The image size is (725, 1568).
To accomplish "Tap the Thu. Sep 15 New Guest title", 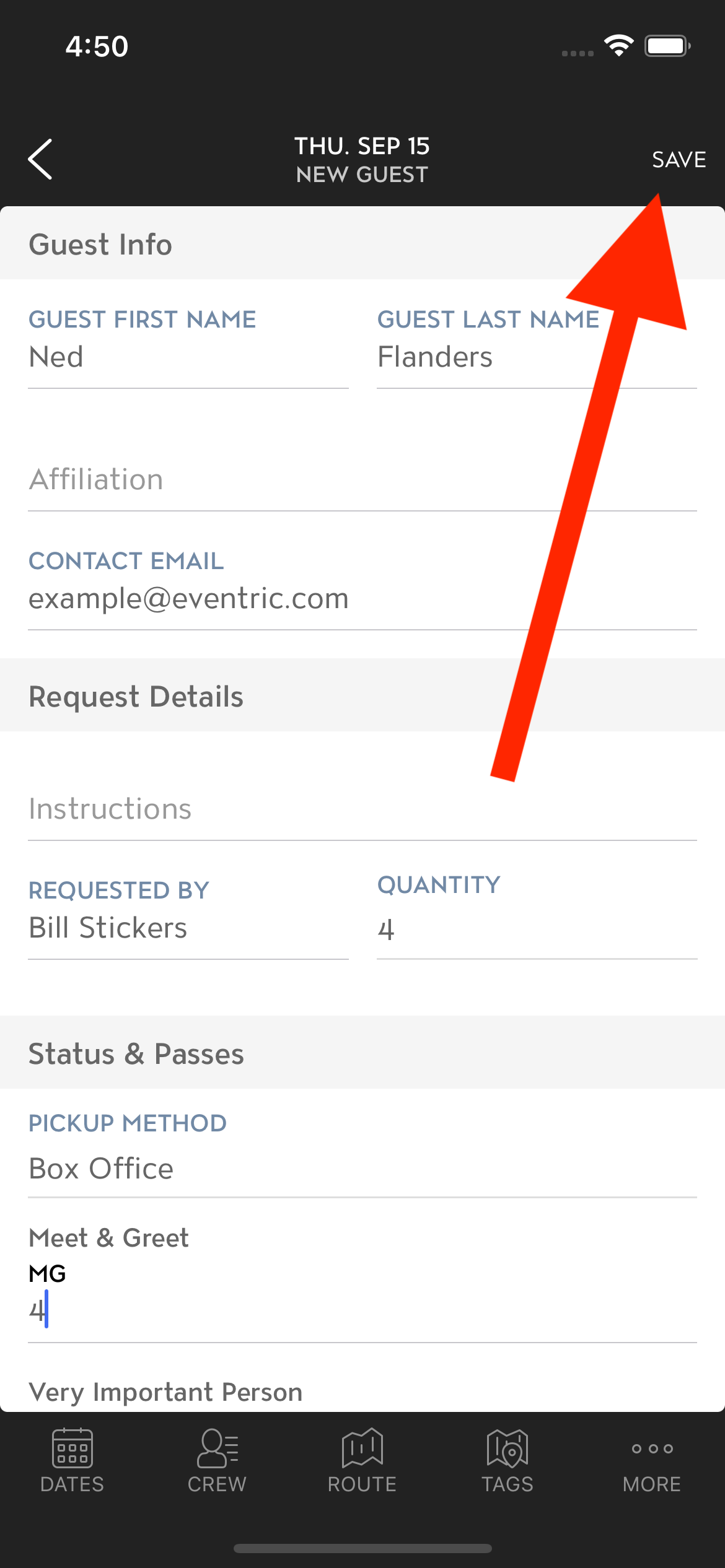I will coord(362,160).
